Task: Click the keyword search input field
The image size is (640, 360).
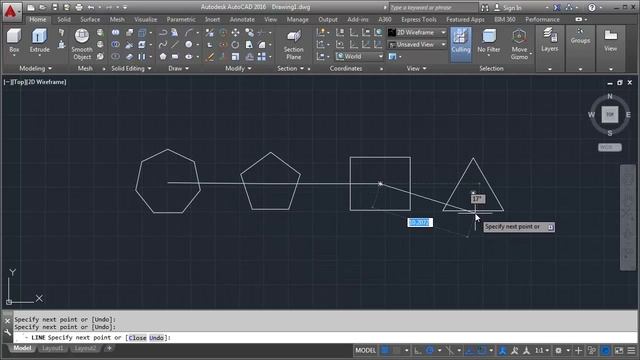Action: click(433, 7)
